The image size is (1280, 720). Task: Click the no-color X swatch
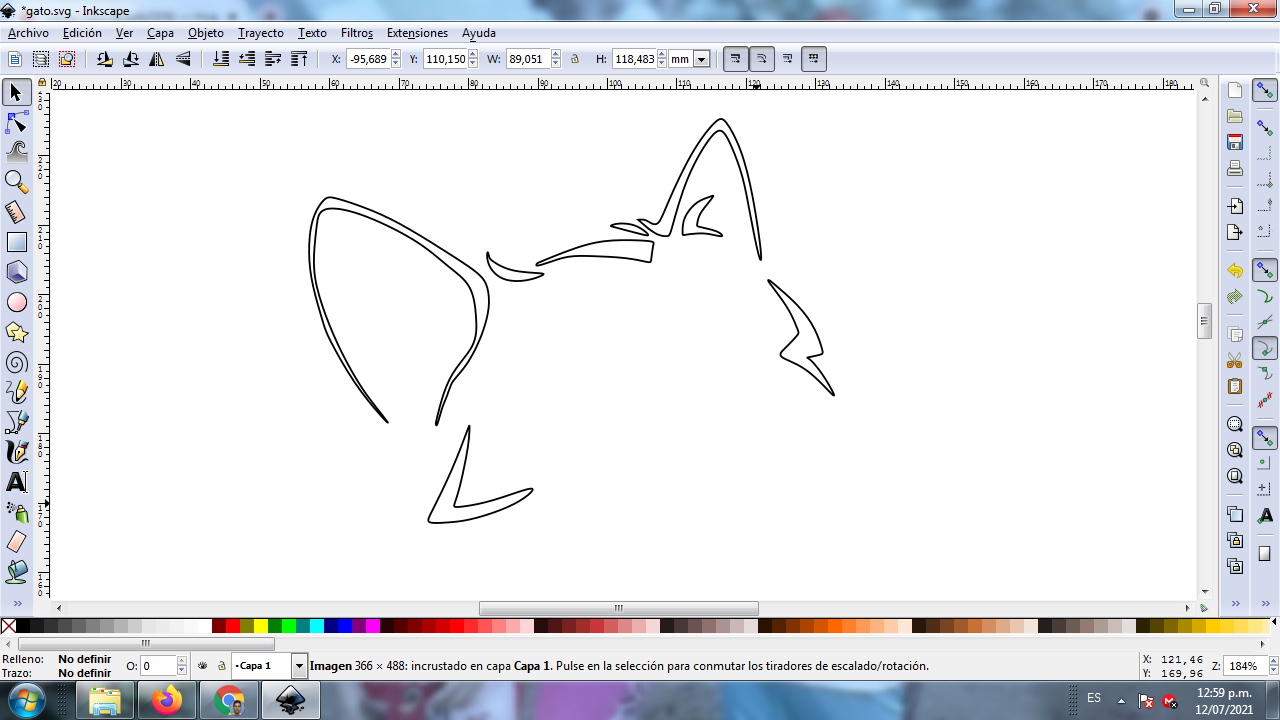point(8,626)
